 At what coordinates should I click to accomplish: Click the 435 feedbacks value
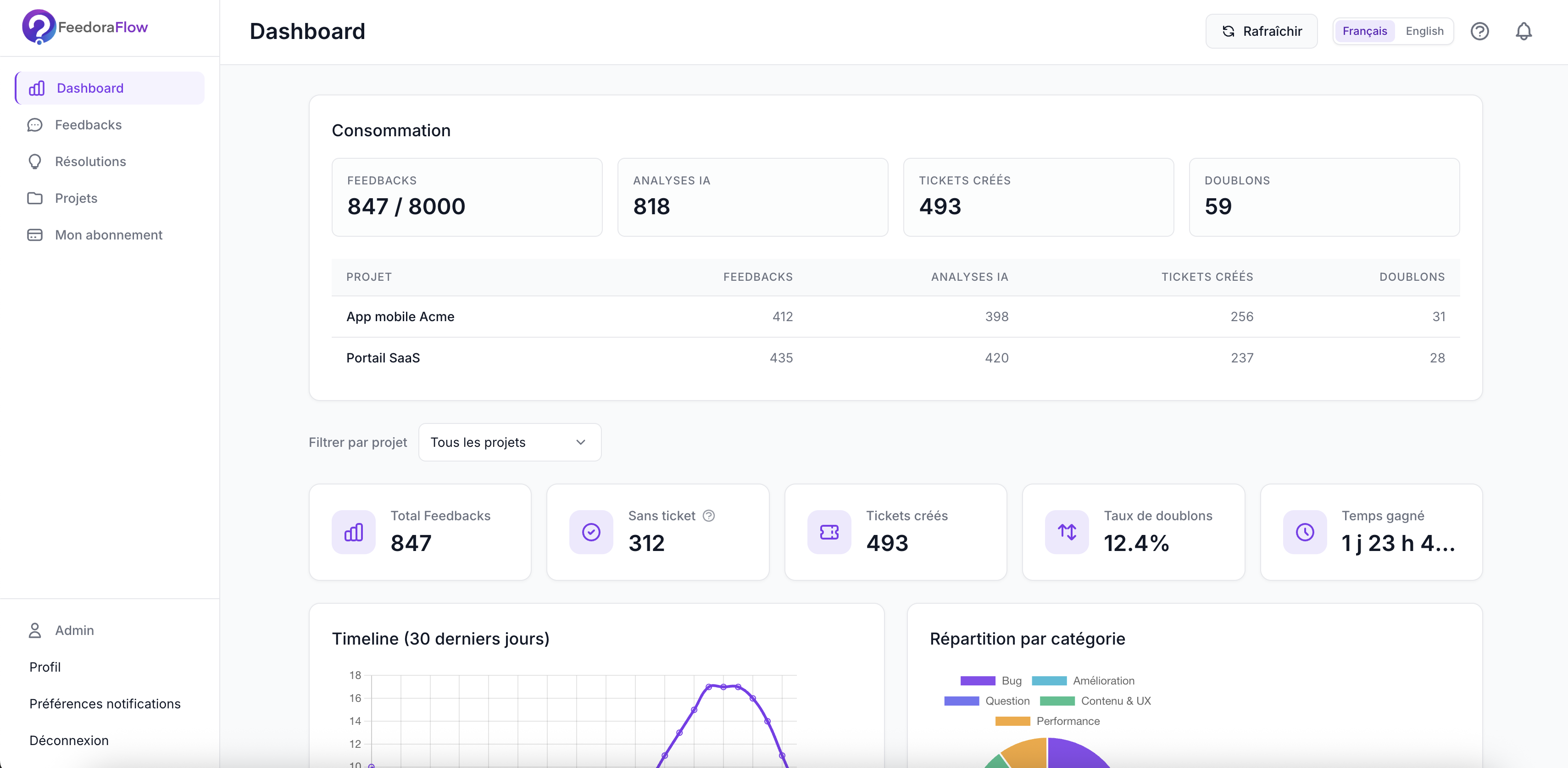(781, 358)
